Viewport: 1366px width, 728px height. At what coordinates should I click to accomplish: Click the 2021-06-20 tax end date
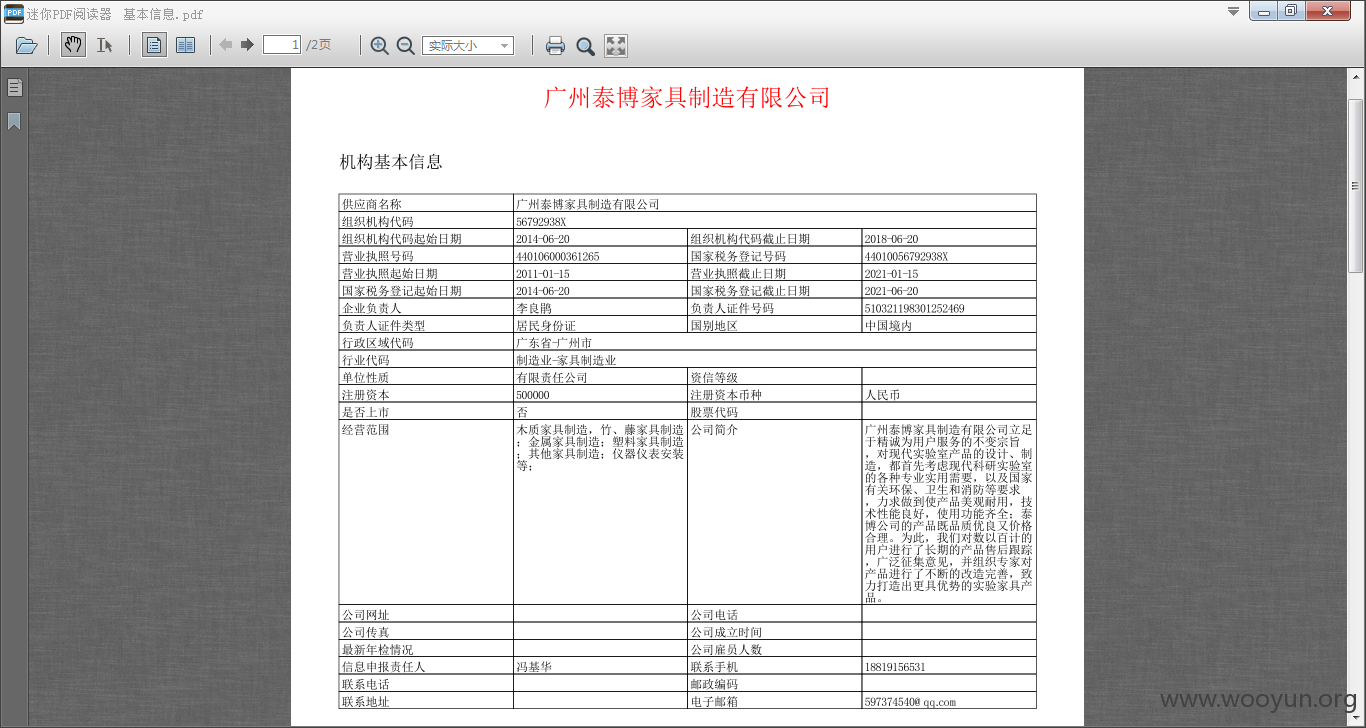coord(892,291)
